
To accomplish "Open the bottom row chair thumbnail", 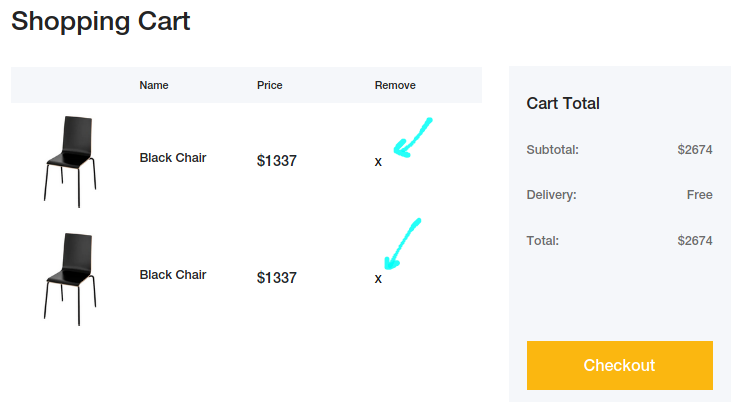I will [x=70, y=277].
